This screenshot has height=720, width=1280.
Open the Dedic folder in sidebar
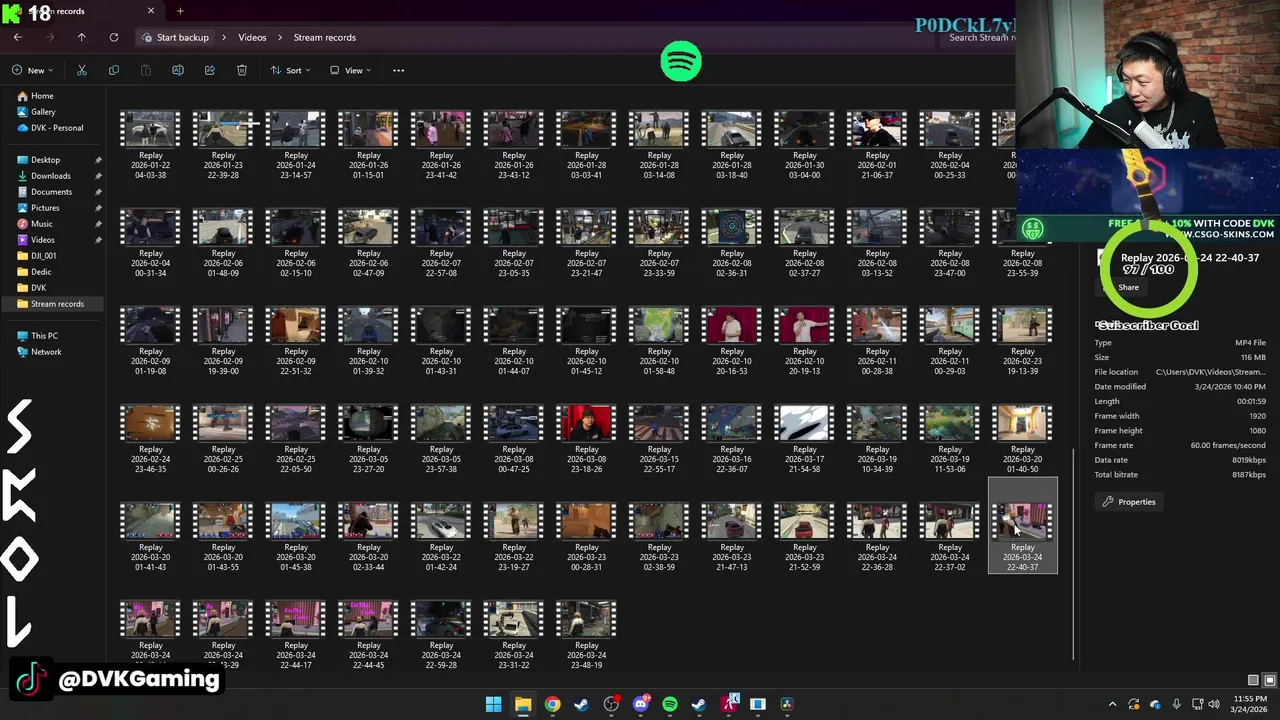[x=41, y=272]
